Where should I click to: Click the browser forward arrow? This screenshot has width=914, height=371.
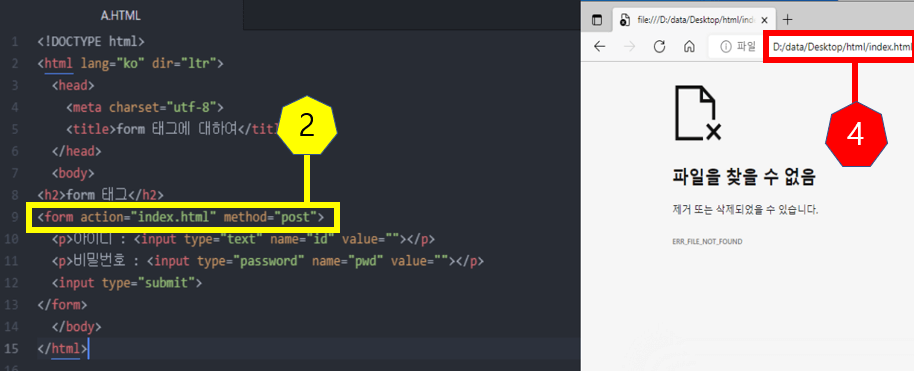[x=630, y=47]
